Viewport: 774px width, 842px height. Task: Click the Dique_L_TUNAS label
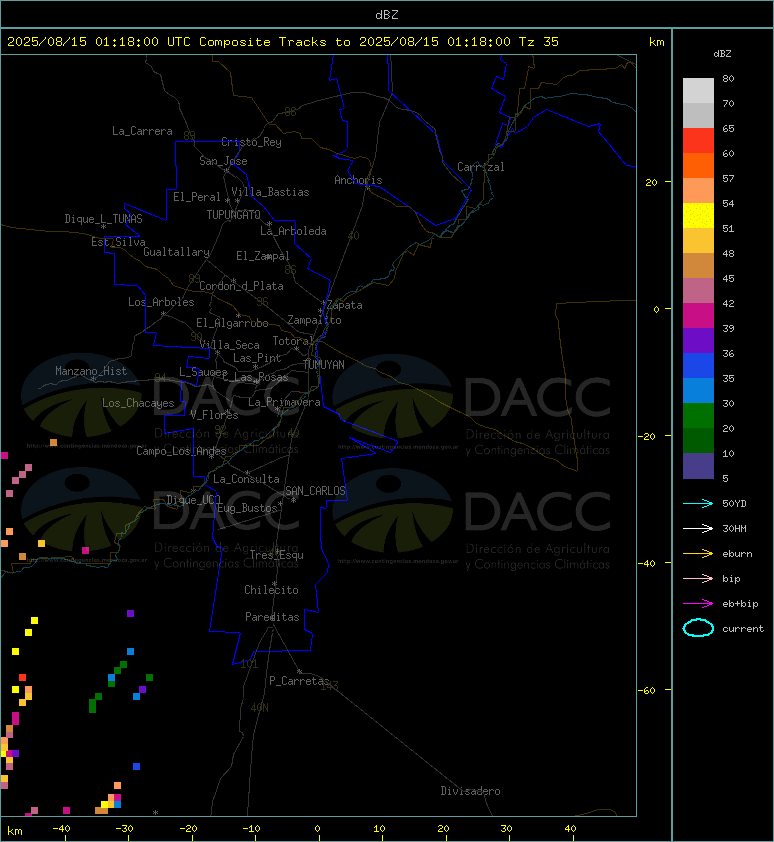(x=103, y=219)
